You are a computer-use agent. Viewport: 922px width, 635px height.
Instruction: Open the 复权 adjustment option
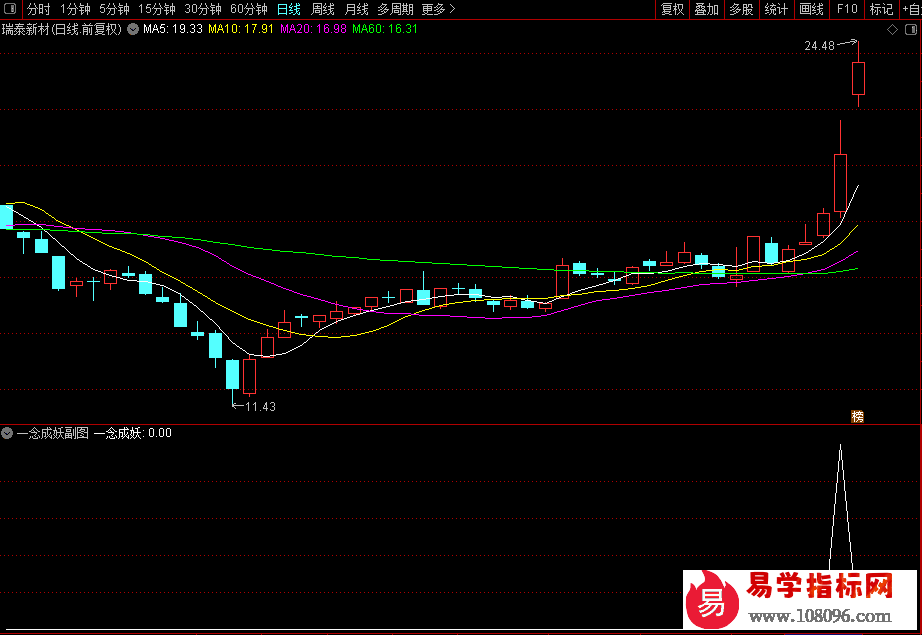[672, 9]
